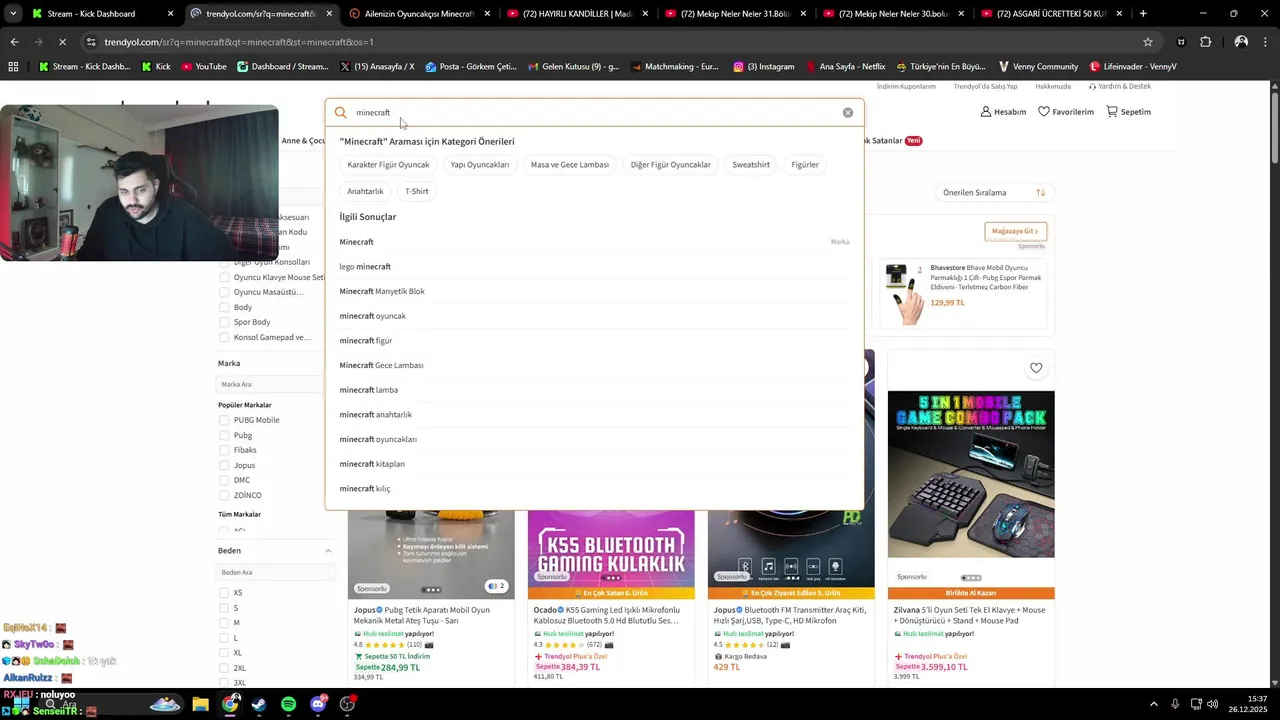Image resolution: width=1280 pixels, height=720 pixels.
Task: Open File Explorer in the taskbar
Action: pyautogui.click(x=200, y=704)
